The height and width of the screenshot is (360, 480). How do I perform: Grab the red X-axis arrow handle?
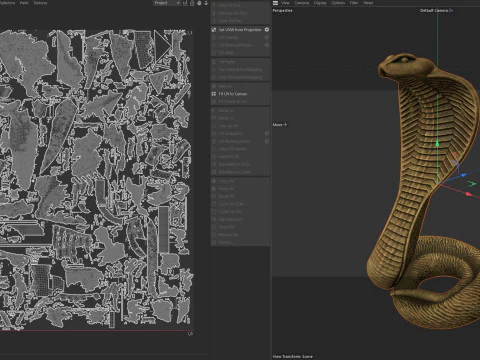[469, 194]
